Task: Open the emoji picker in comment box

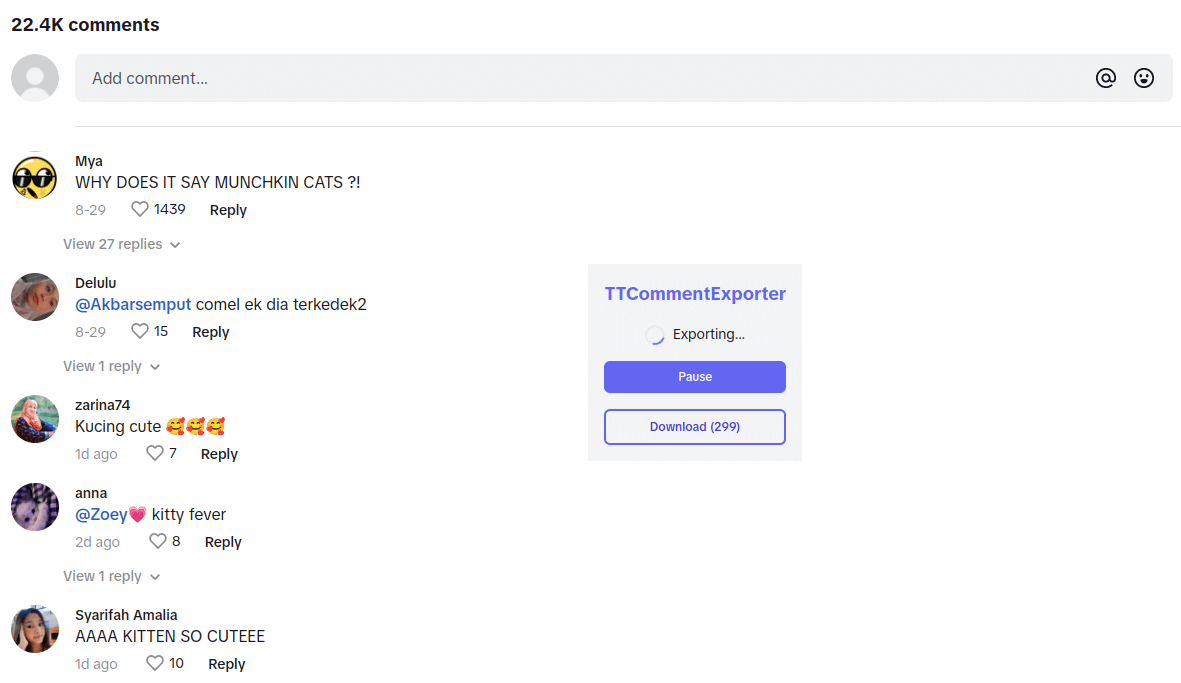Action: pyautogui.click(x=1144, y=78)
